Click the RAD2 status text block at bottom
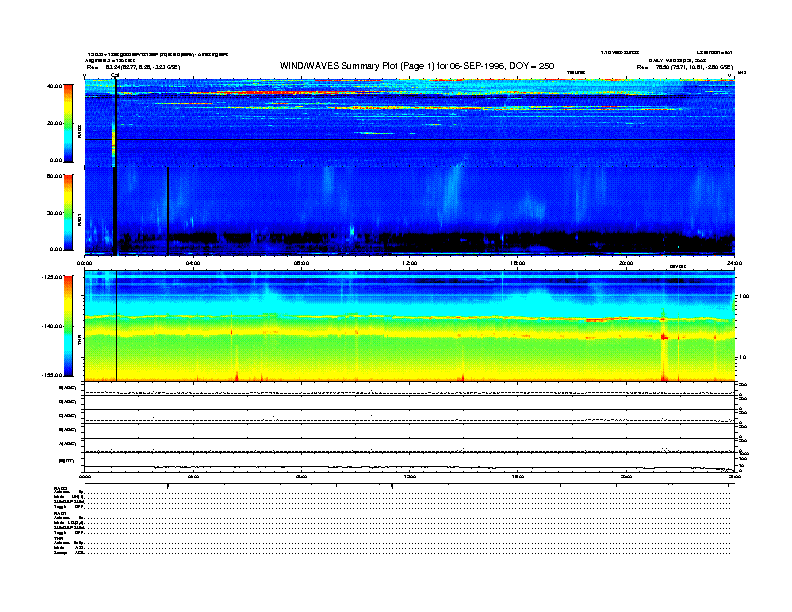 point(70,500)
